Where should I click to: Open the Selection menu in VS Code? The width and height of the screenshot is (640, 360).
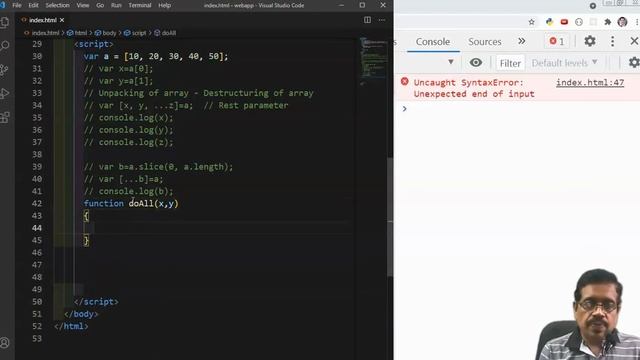click(x=58, y=5)
